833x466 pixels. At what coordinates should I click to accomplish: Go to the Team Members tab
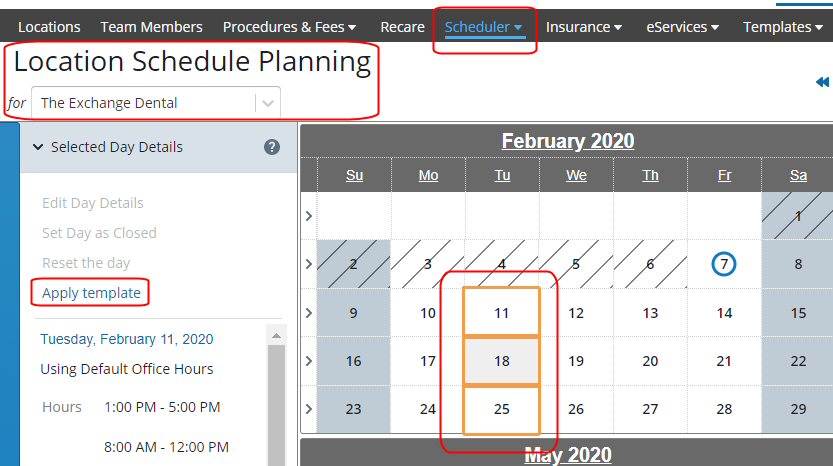(151, 27)
